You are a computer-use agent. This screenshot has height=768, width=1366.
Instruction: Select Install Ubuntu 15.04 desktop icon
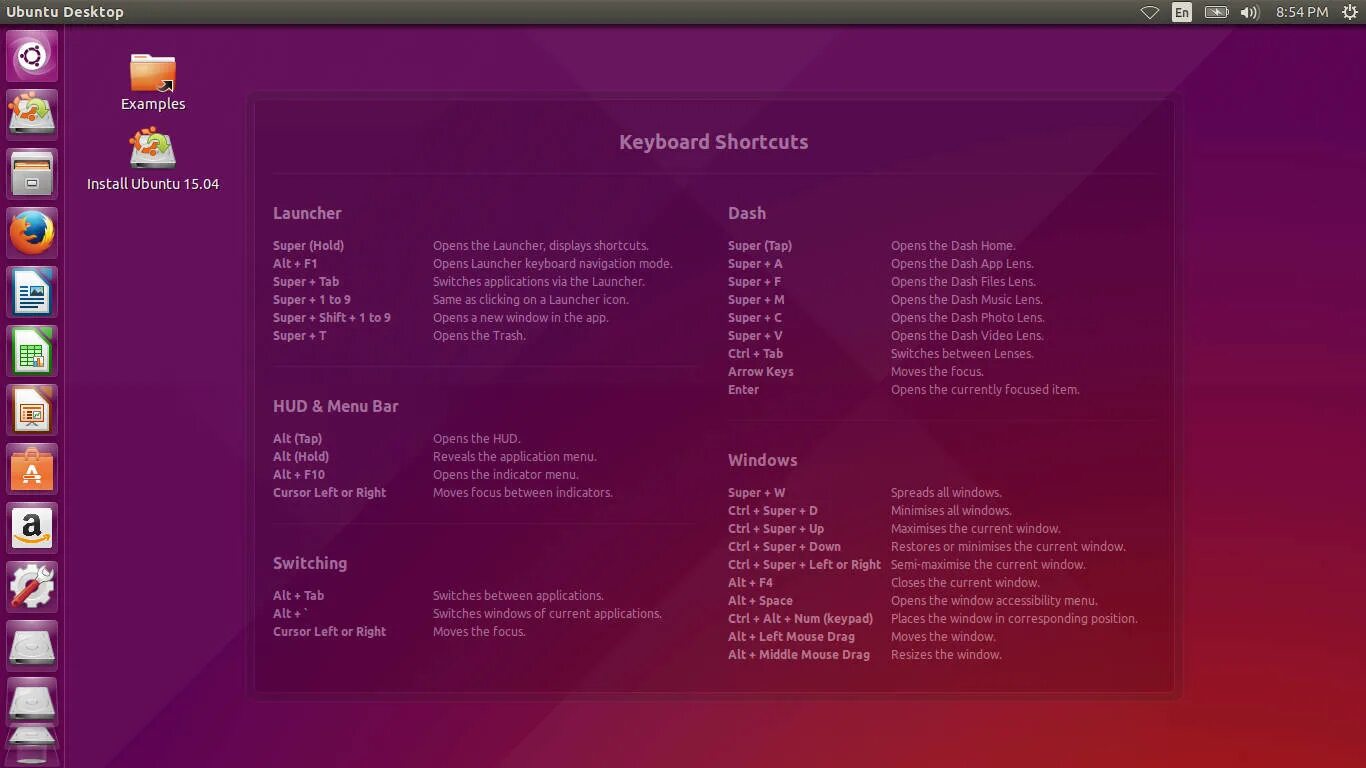click(153, 160)
